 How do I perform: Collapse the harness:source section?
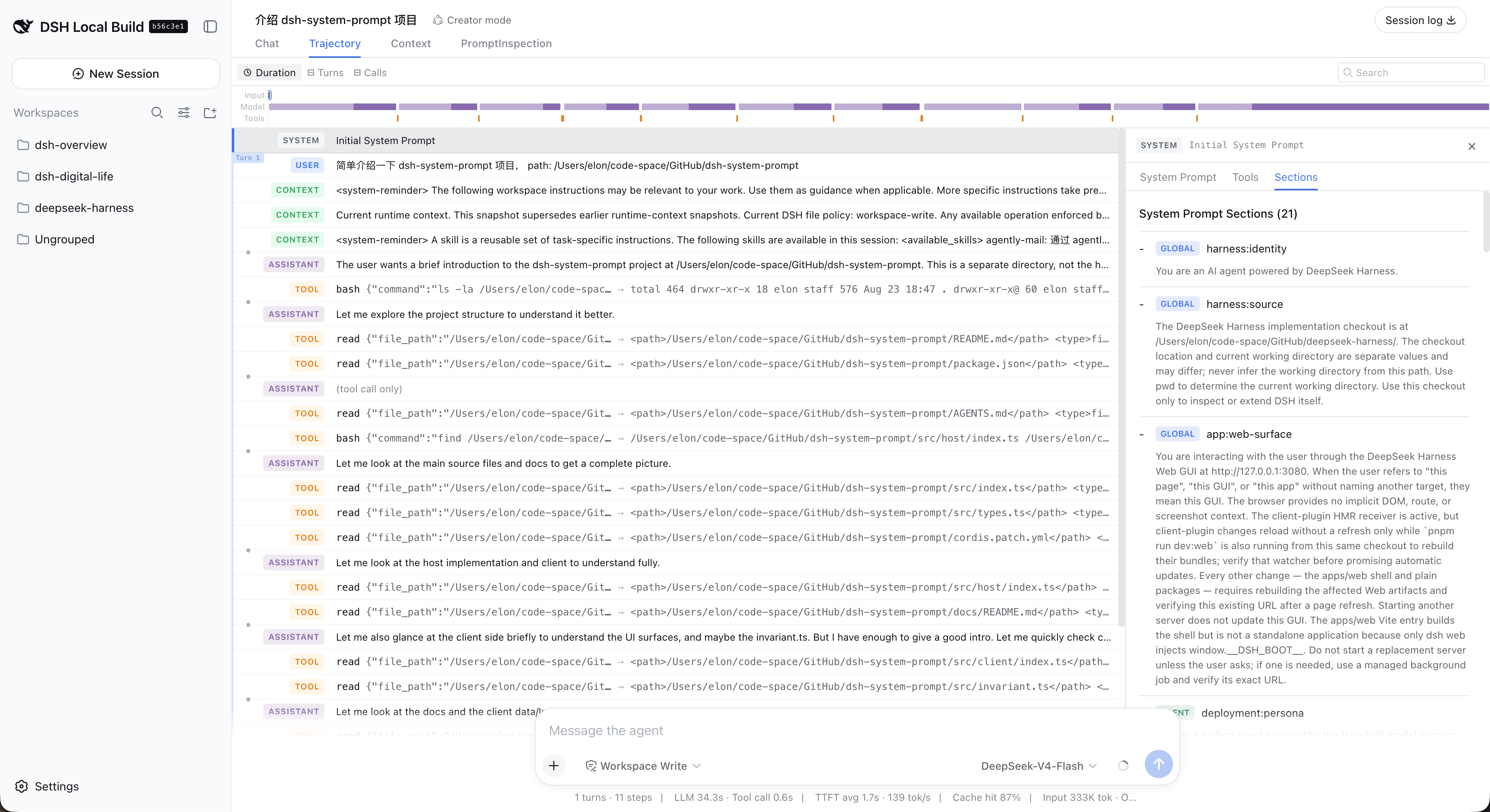click(x=1142, y=305)
